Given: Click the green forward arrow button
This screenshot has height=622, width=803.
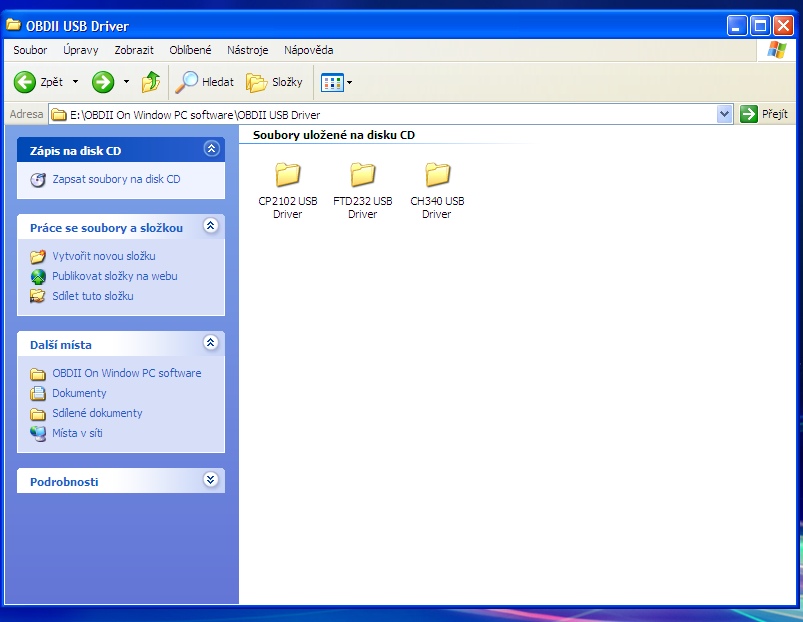Looking at the screenshot, I should coord(103,82).
